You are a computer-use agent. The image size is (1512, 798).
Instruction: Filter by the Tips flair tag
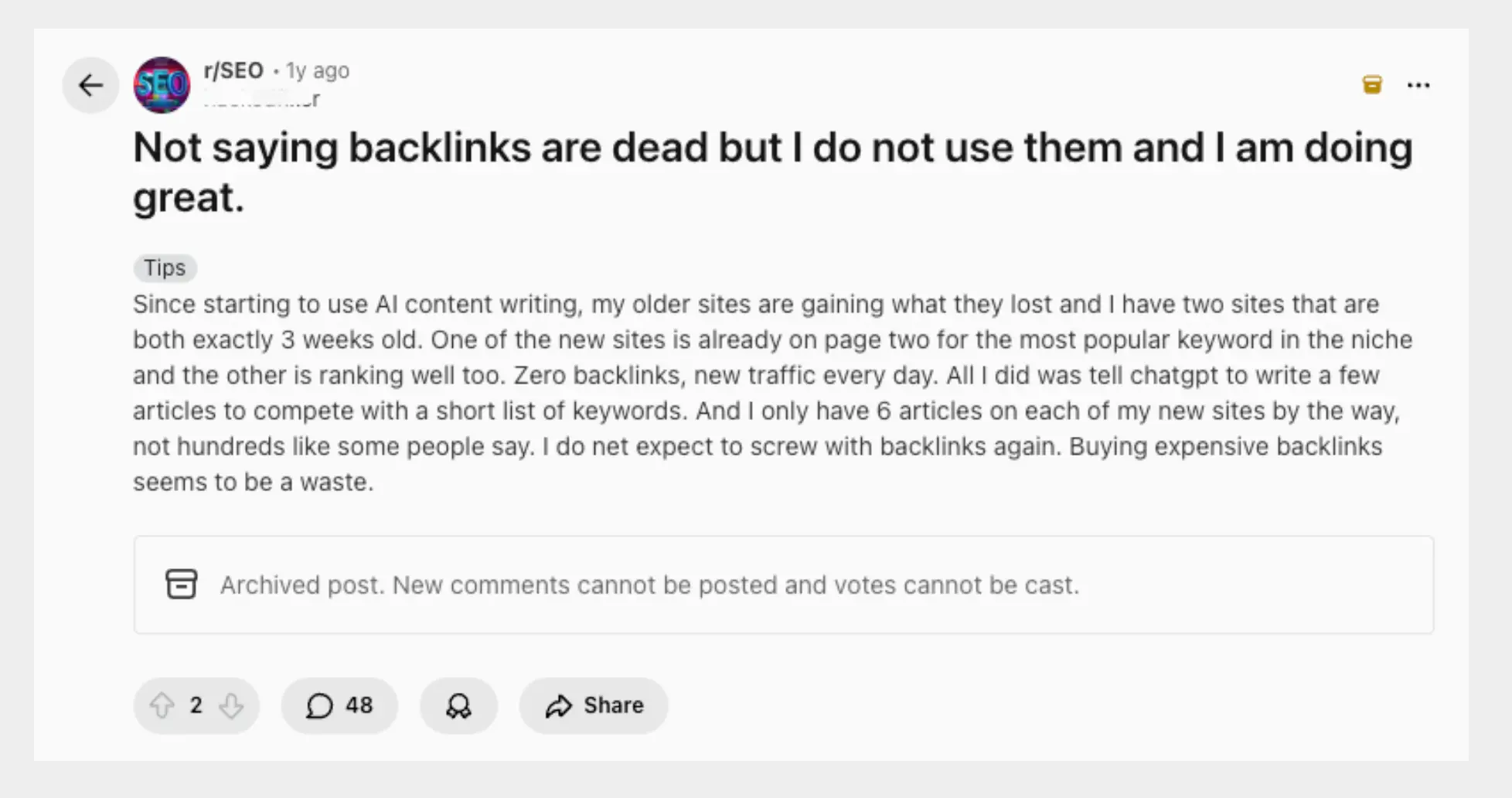(x=165, y=268)
